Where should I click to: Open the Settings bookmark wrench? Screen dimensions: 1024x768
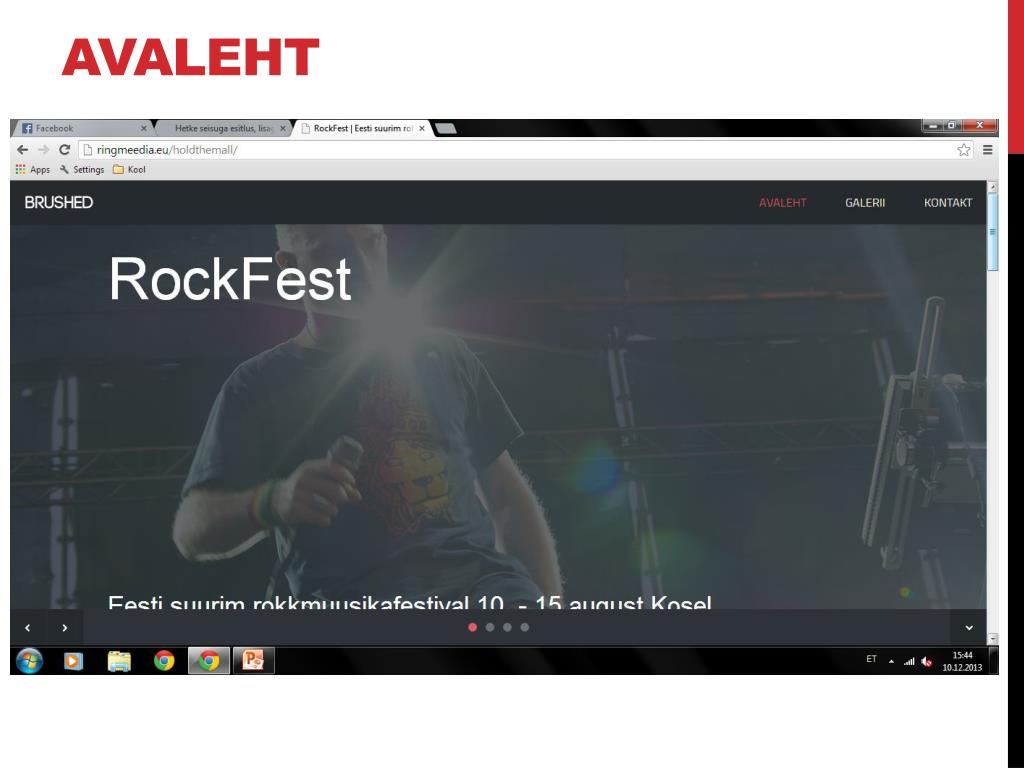[x=82, y=169]
